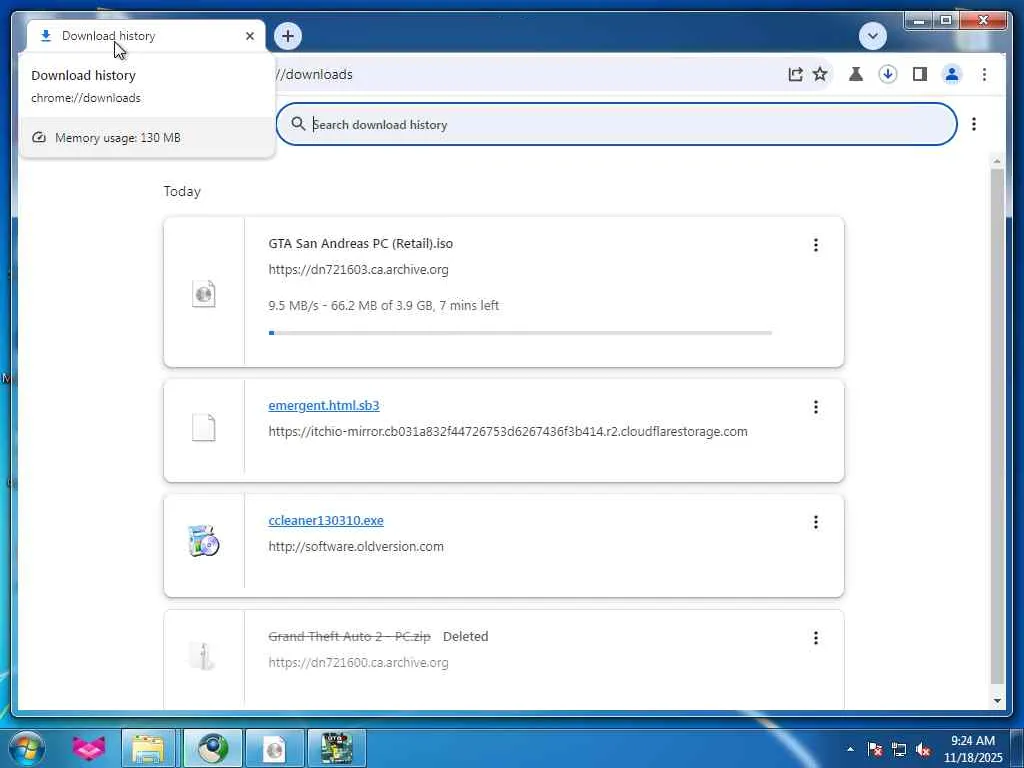Close the Download history tab

point(249,36)
